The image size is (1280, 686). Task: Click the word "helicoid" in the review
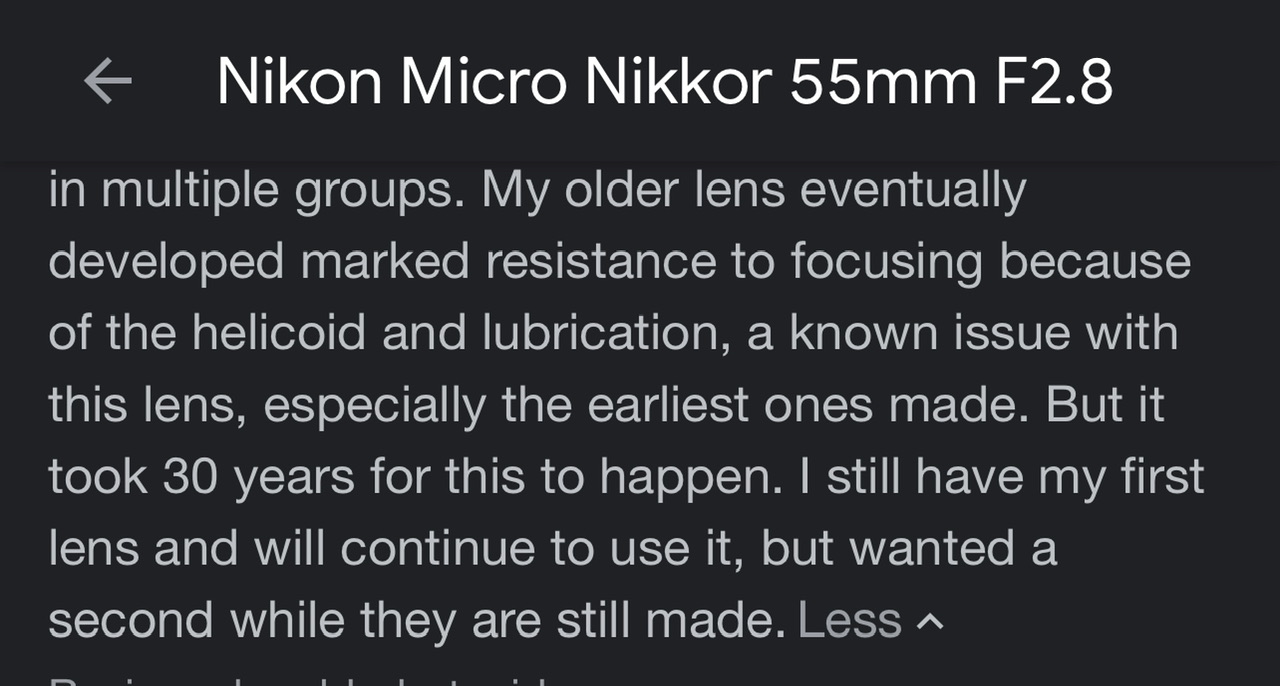click(x=279, y=333)
